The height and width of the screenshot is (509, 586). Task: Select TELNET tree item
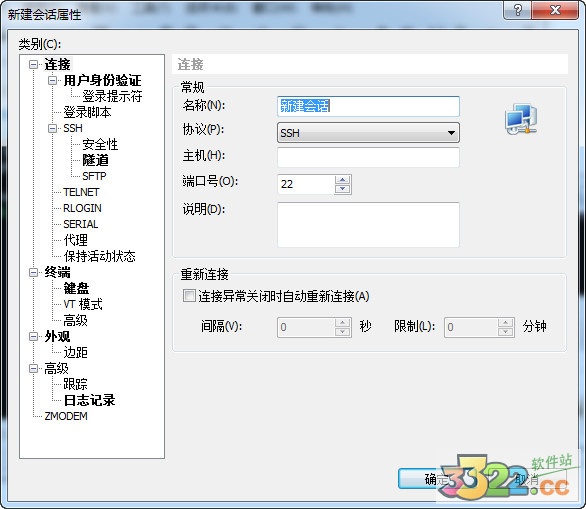coord(81,192)
